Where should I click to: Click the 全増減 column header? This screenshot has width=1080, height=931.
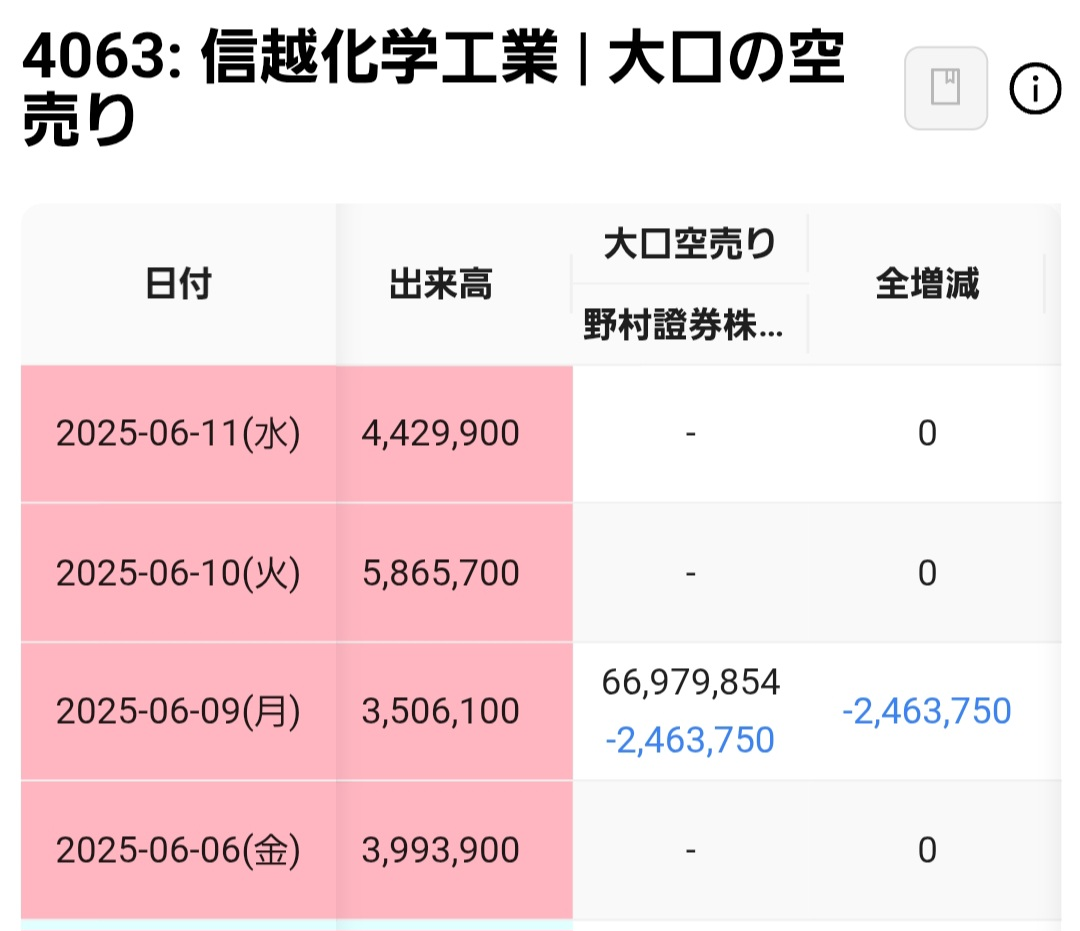coord(927,284)
